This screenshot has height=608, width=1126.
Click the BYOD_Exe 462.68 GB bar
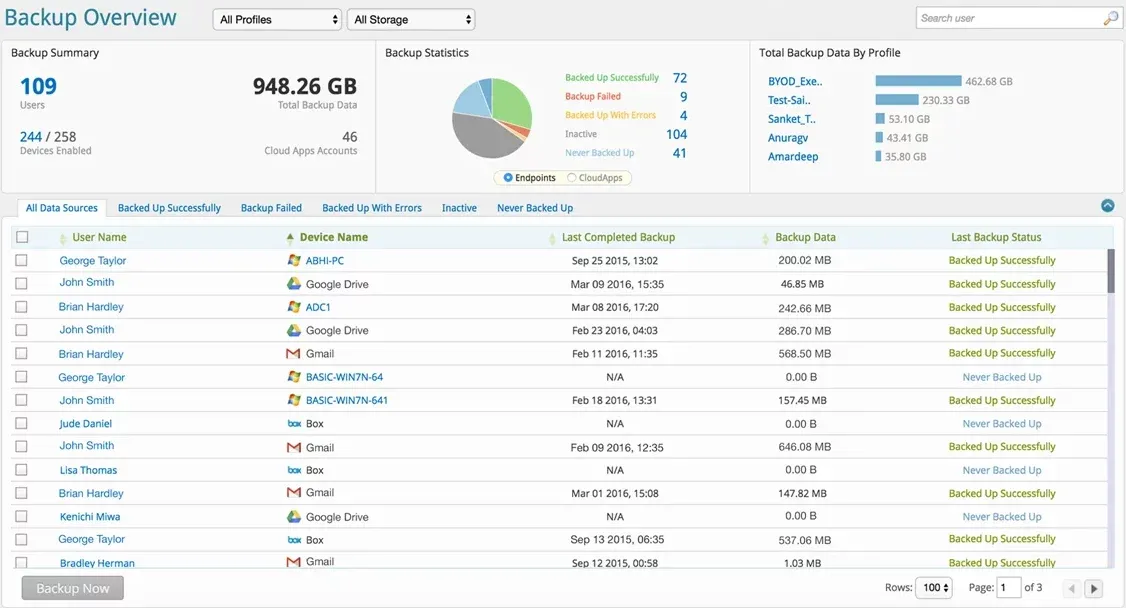(x=918, y=81)
